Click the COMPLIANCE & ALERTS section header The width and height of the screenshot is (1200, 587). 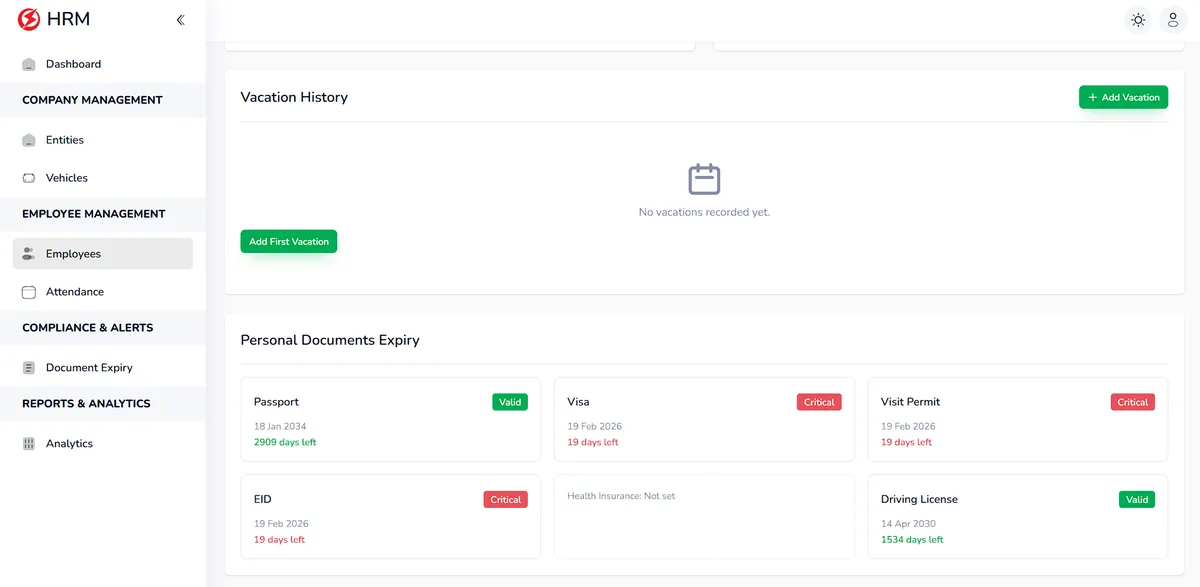point(87,328)
